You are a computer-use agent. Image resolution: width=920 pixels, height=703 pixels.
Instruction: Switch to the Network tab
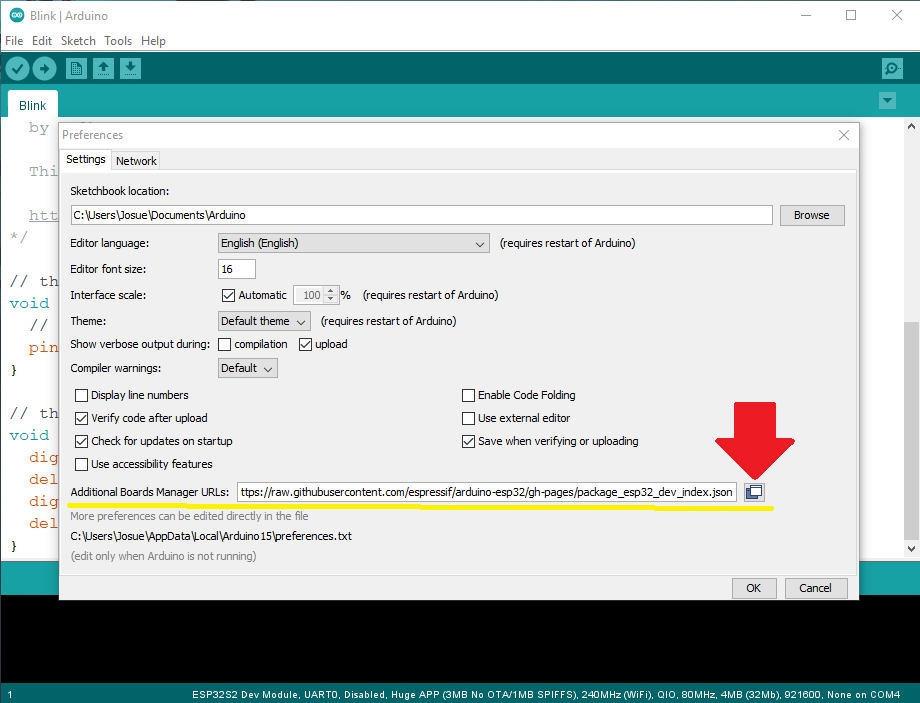136,161
